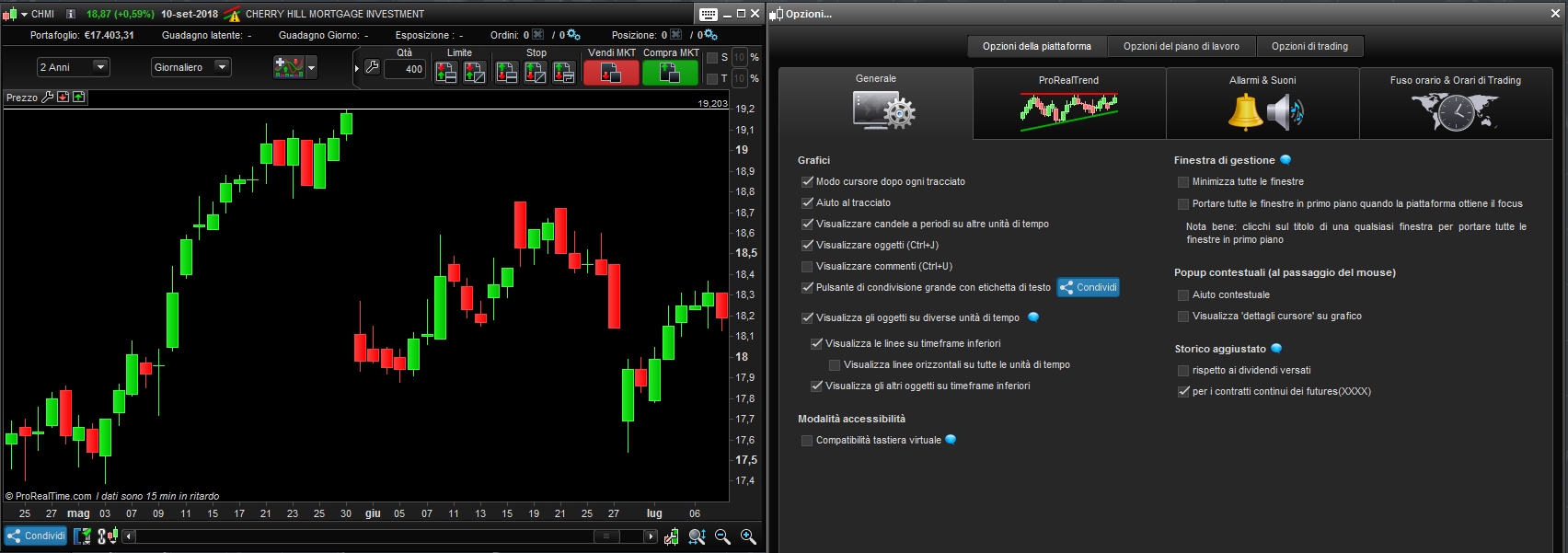Click the Vendi MKT red sell button
Image resolution: width=1568 pixels, height=553 pixels.
click(611, 73)
